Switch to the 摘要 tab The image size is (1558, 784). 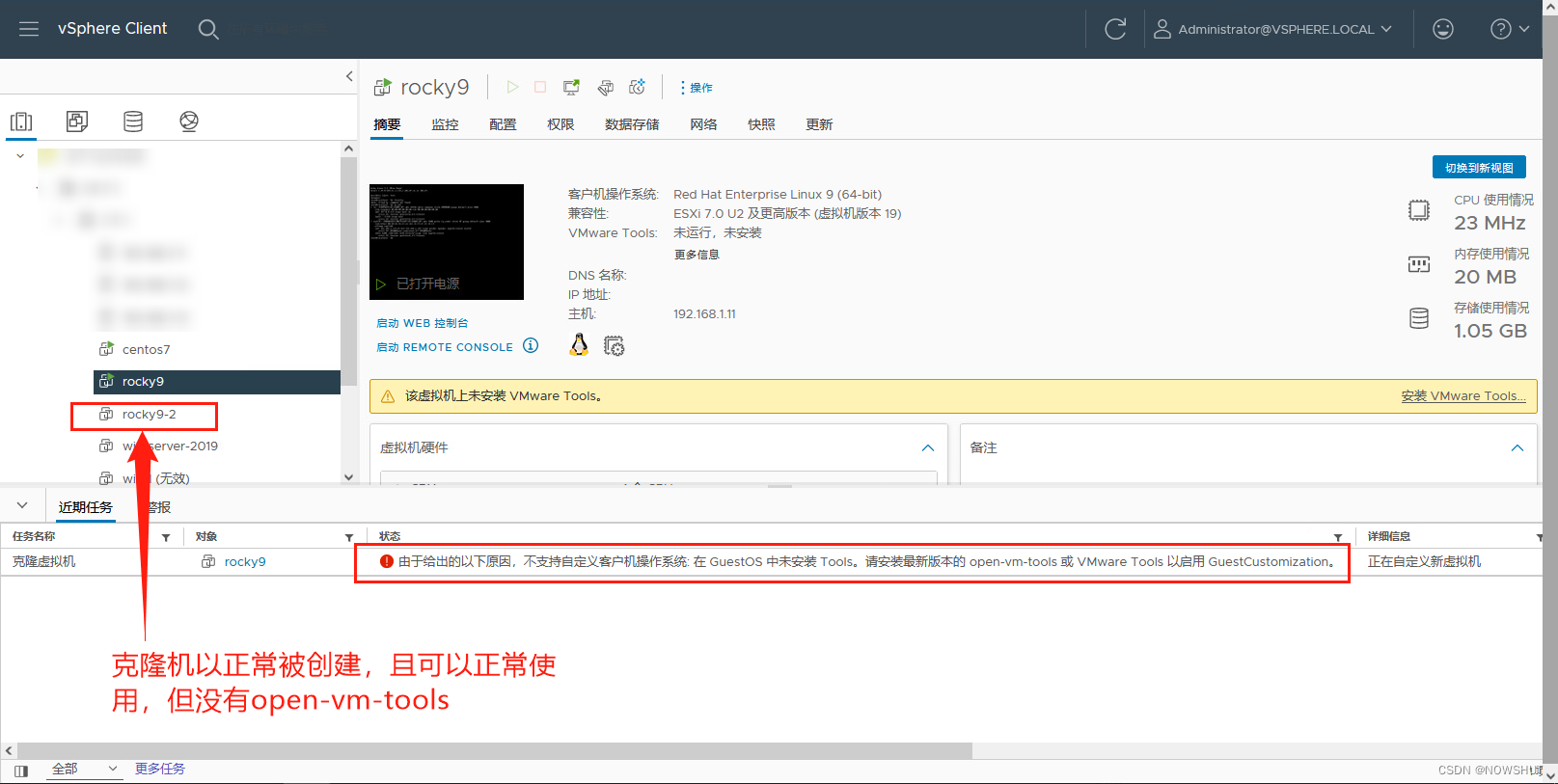pyautogui.click(x=387, y=124)
